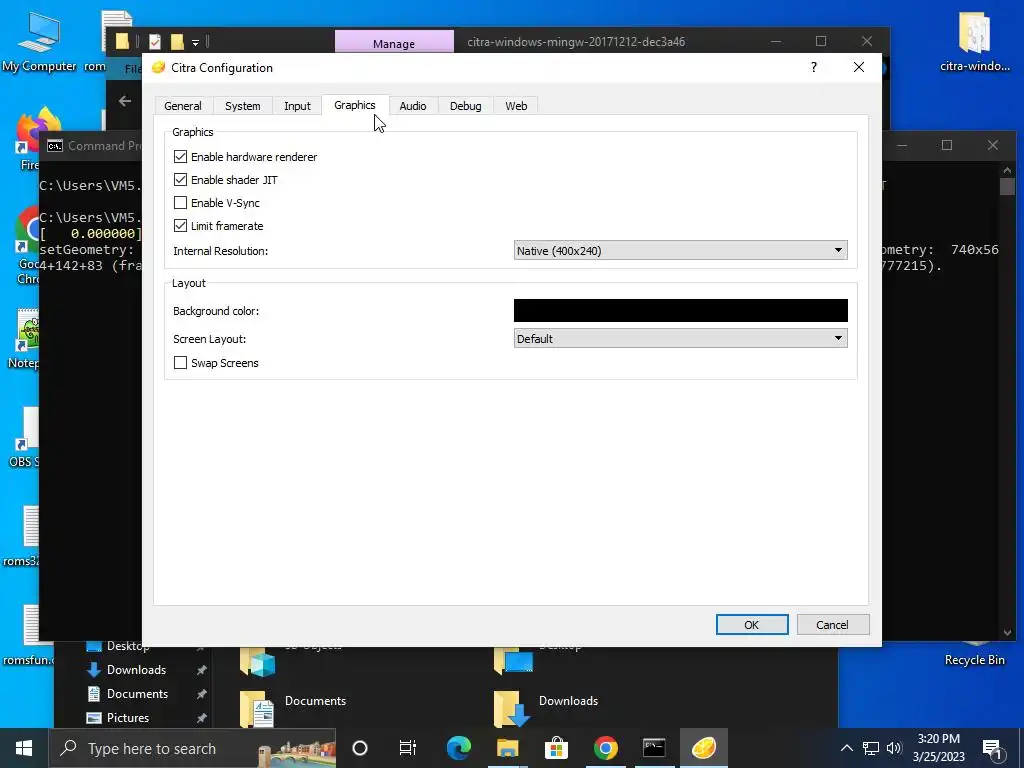
Task: Click Command Prompt scrollbar down arrow
Action: (1007, 633)
